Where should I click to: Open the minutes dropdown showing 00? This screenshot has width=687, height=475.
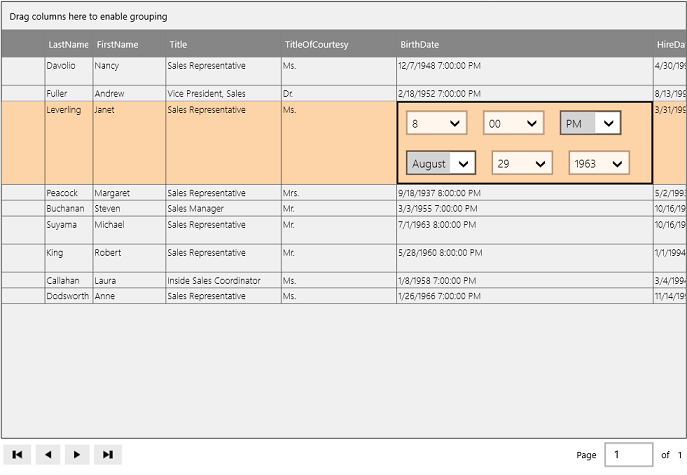coord(514,123)
